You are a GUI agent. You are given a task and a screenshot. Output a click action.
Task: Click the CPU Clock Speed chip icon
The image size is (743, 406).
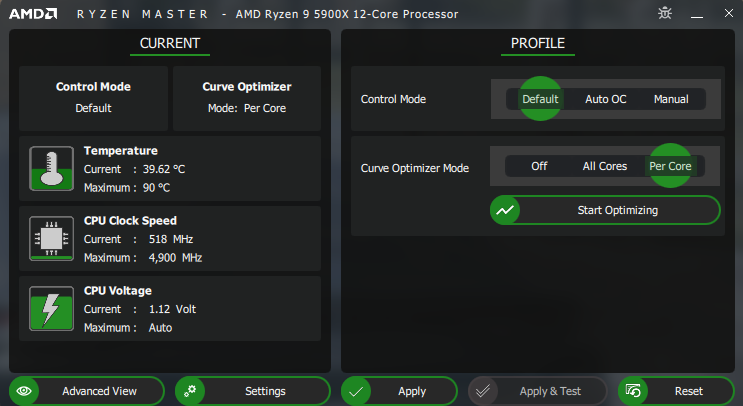coord(46,239)
